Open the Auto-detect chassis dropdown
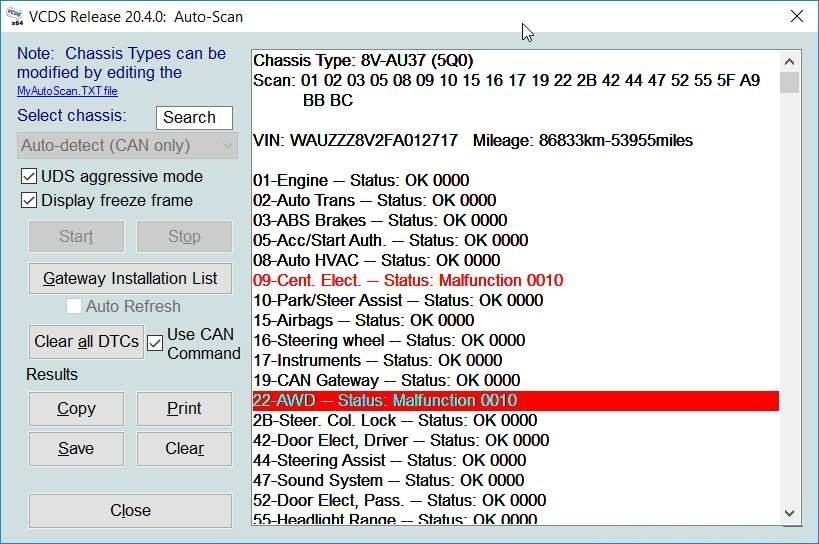 point(128,145)
